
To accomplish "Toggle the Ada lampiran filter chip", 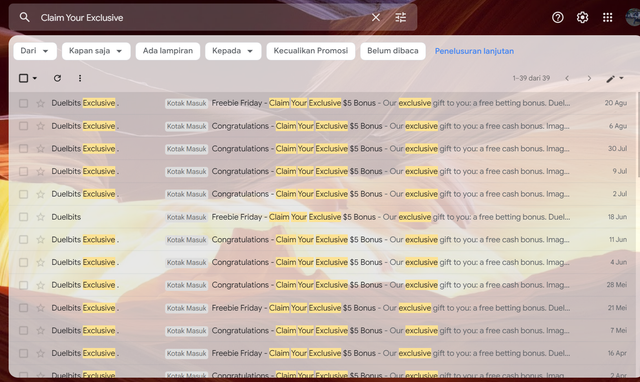I will pyautogui.click(x=168, y=51).
